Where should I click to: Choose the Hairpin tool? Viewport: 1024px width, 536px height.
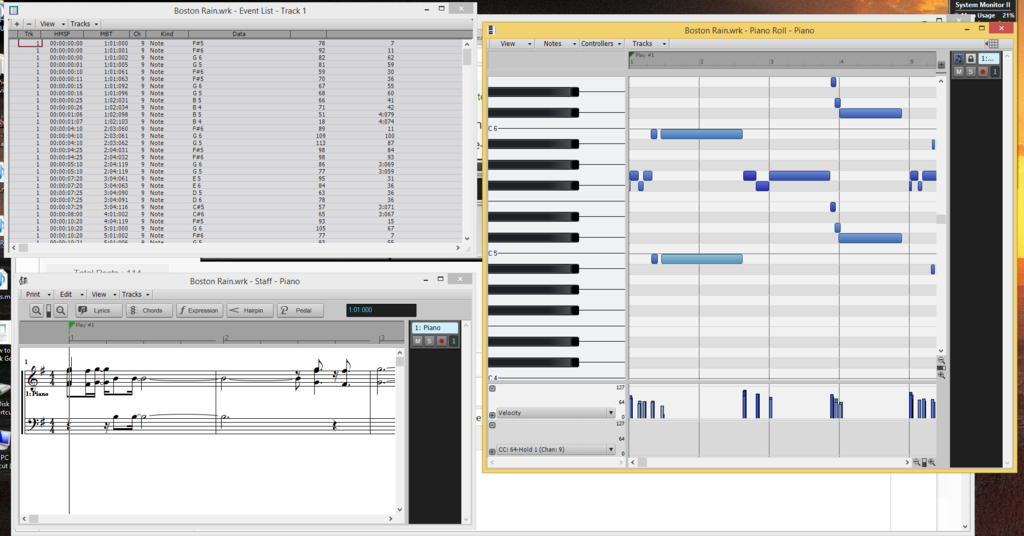[x=250, y=311]
